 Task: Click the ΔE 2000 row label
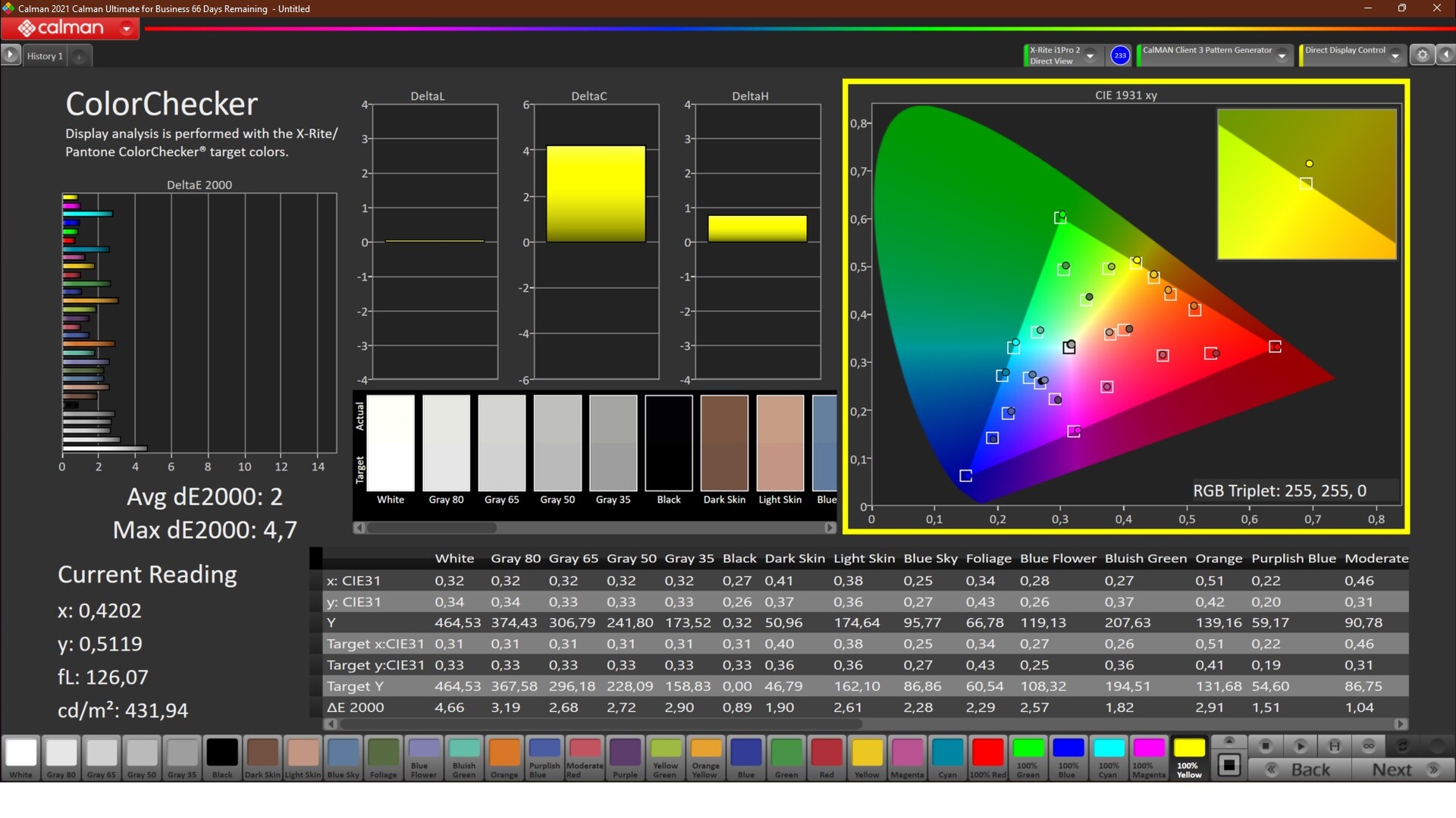(x=355, y=707)
